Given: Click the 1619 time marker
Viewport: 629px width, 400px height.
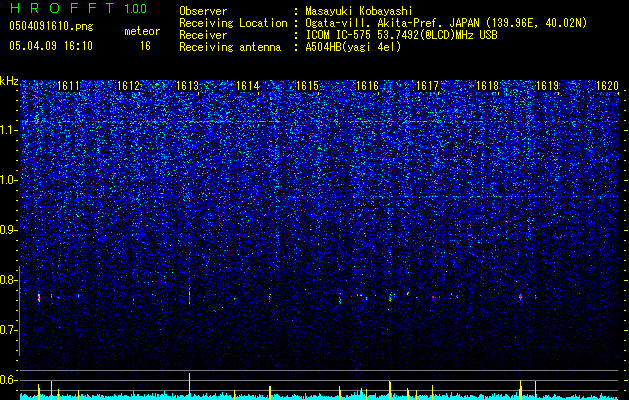Looking at the screenshot, I should pos(547,86).
